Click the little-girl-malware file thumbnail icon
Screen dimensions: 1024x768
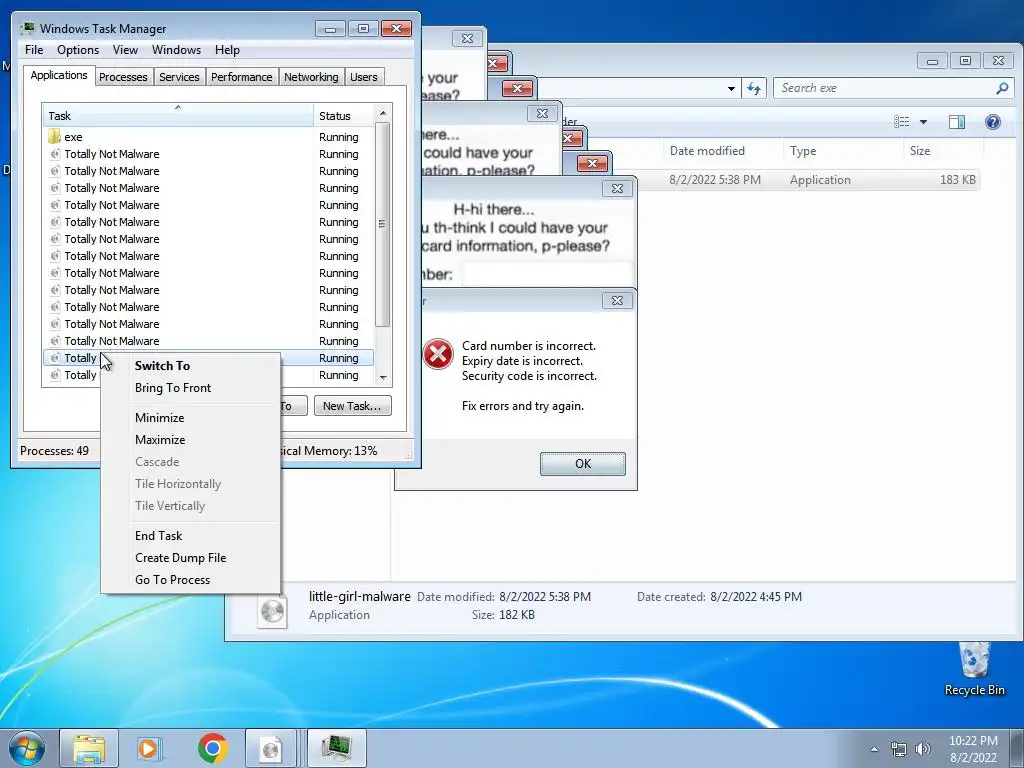click(272, 613)
